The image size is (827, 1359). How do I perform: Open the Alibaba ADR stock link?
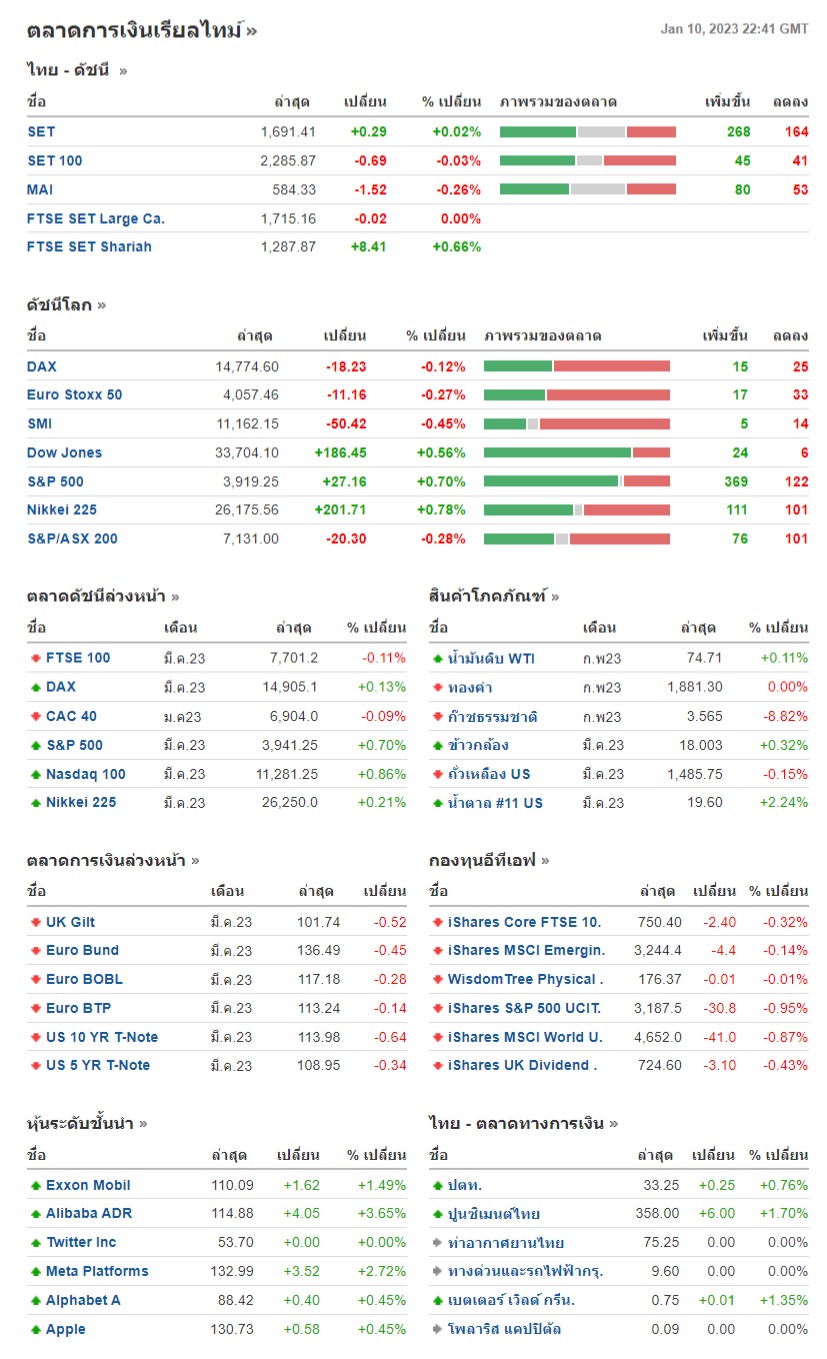click(89, 1213)
